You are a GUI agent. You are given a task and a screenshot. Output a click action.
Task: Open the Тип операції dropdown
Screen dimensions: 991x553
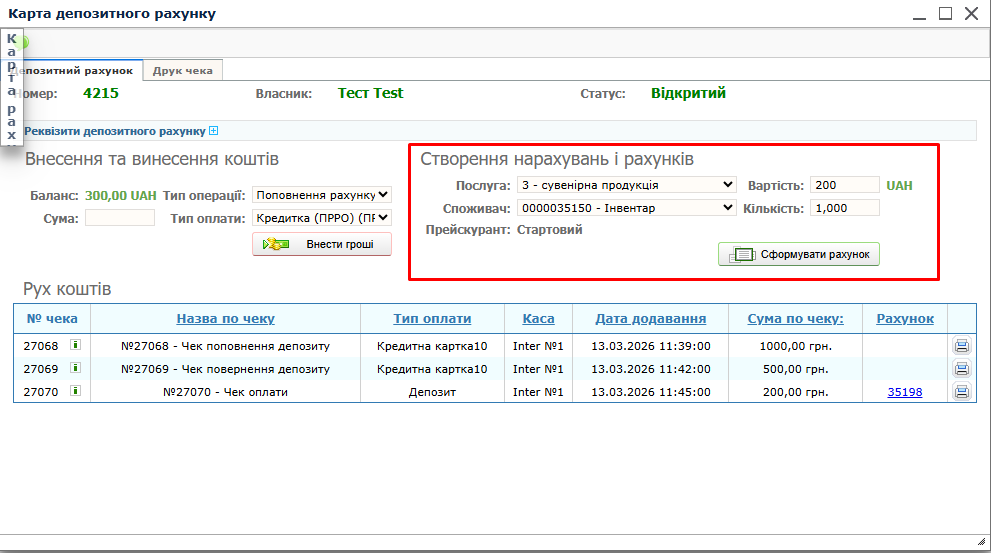(321, 195)
